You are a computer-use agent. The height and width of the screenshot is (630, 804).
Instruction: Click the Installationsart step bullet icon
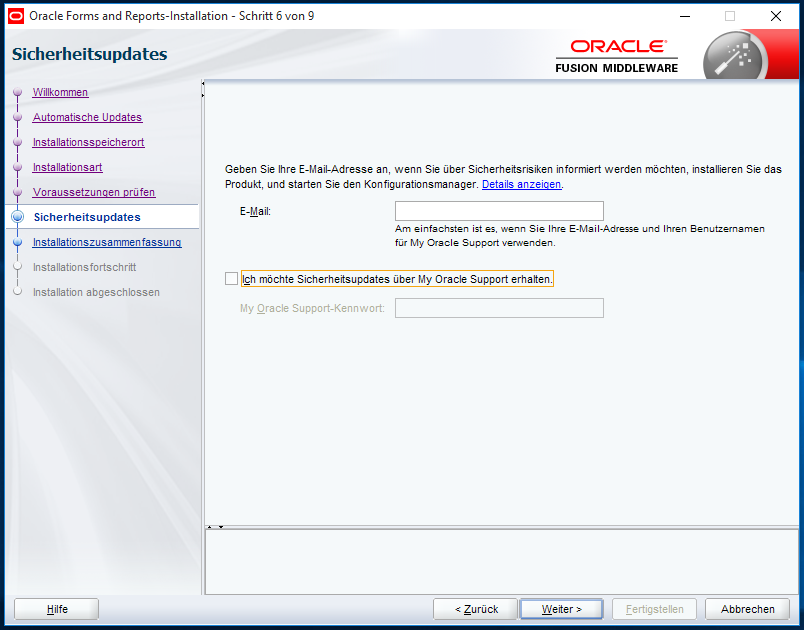[18, 167]
